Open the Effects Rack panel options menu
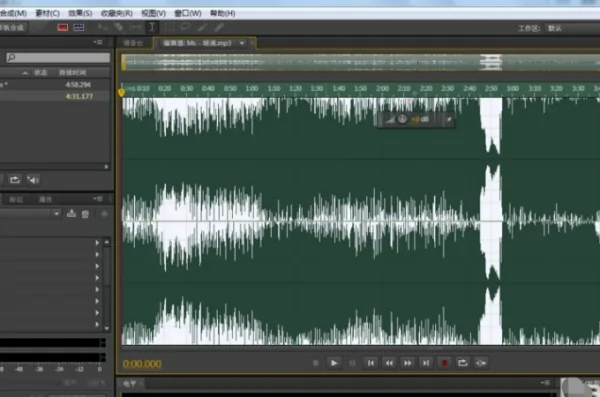The height and width of the screenshot is (397, 600). pos(98,199)
